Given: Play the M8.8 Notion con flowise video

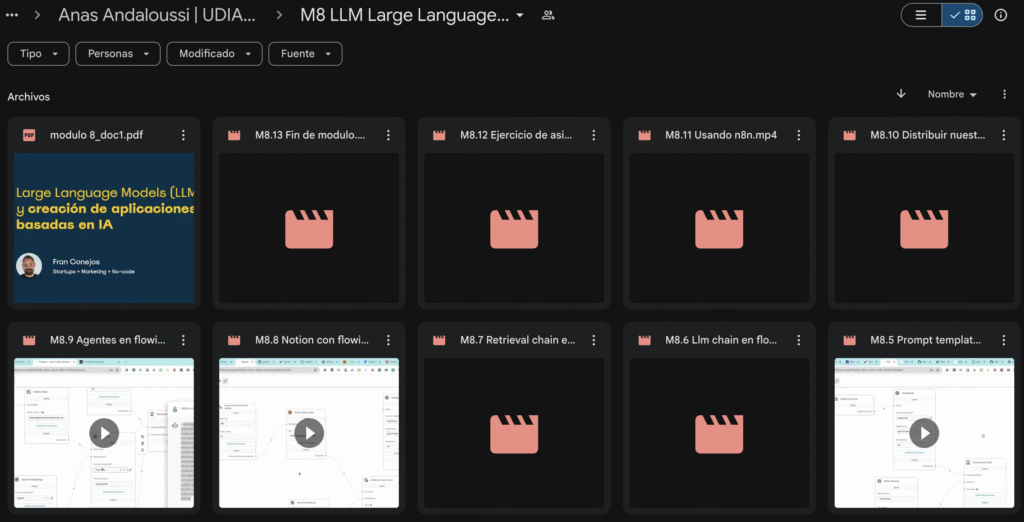Looking at the screenshot, I should (x=309, y=433).
